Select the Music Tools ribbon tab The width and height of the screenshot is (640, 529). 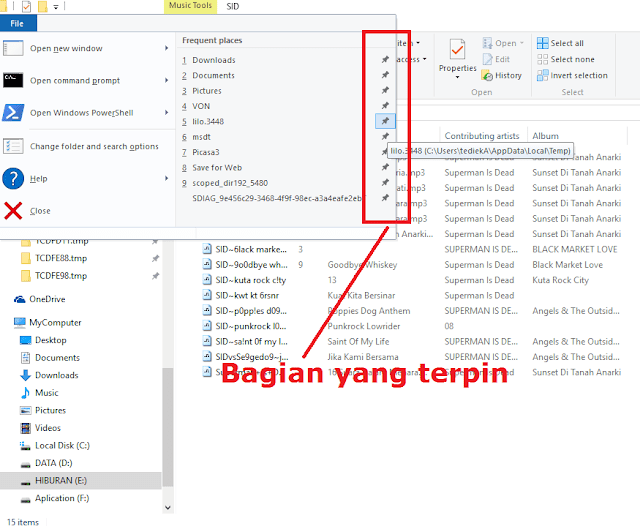coord(190,6)
